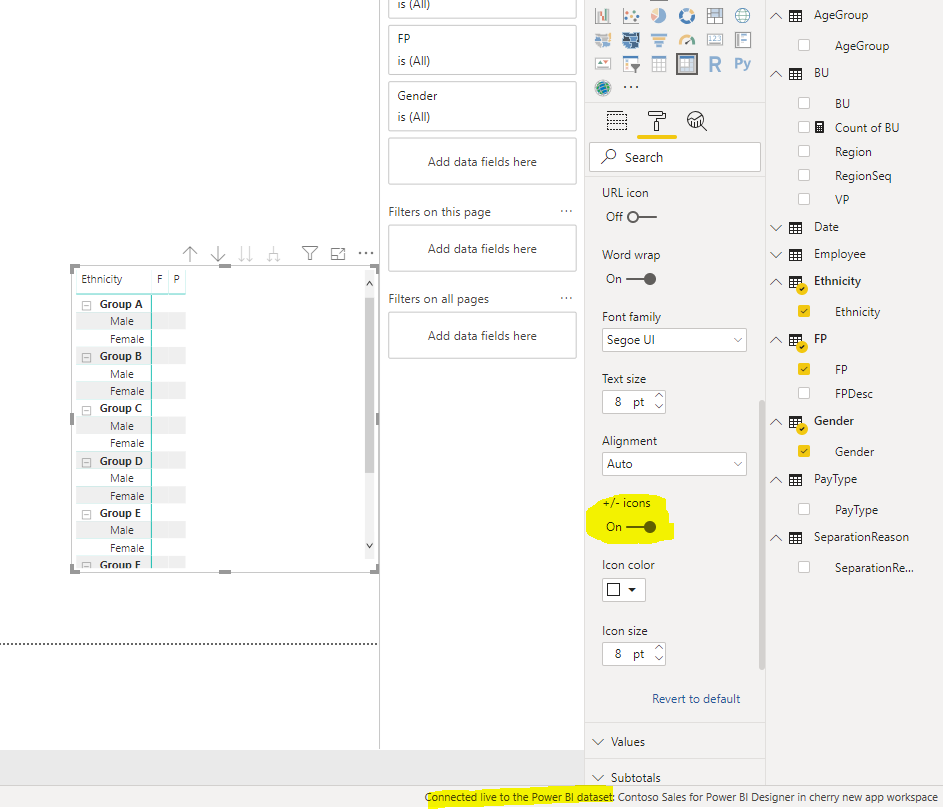943x809 pixels.
Task: Select the pie chart visual icon
Action: 659,16
